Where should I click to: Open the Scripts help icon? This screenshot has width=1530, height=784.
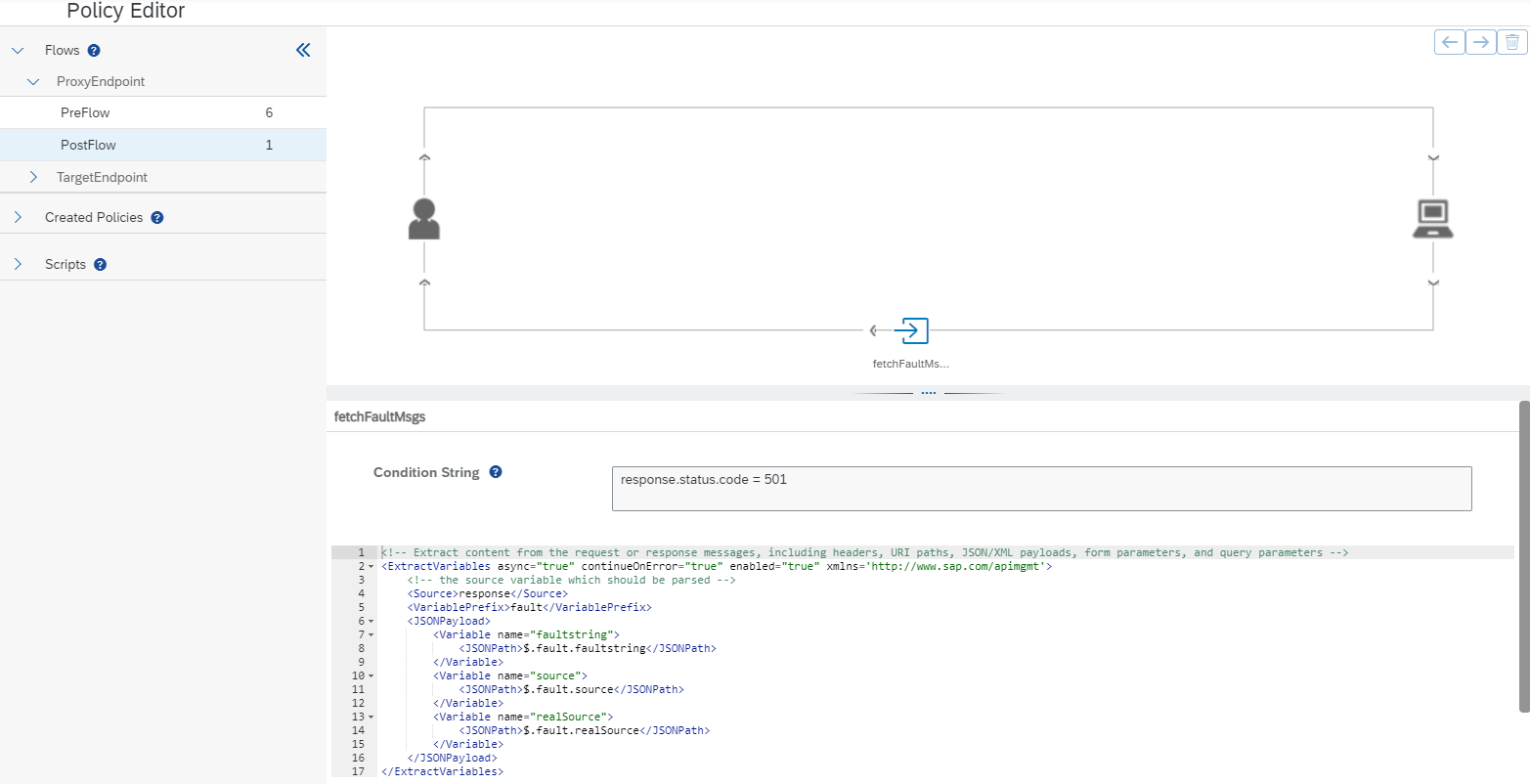(x=100, y=265)
